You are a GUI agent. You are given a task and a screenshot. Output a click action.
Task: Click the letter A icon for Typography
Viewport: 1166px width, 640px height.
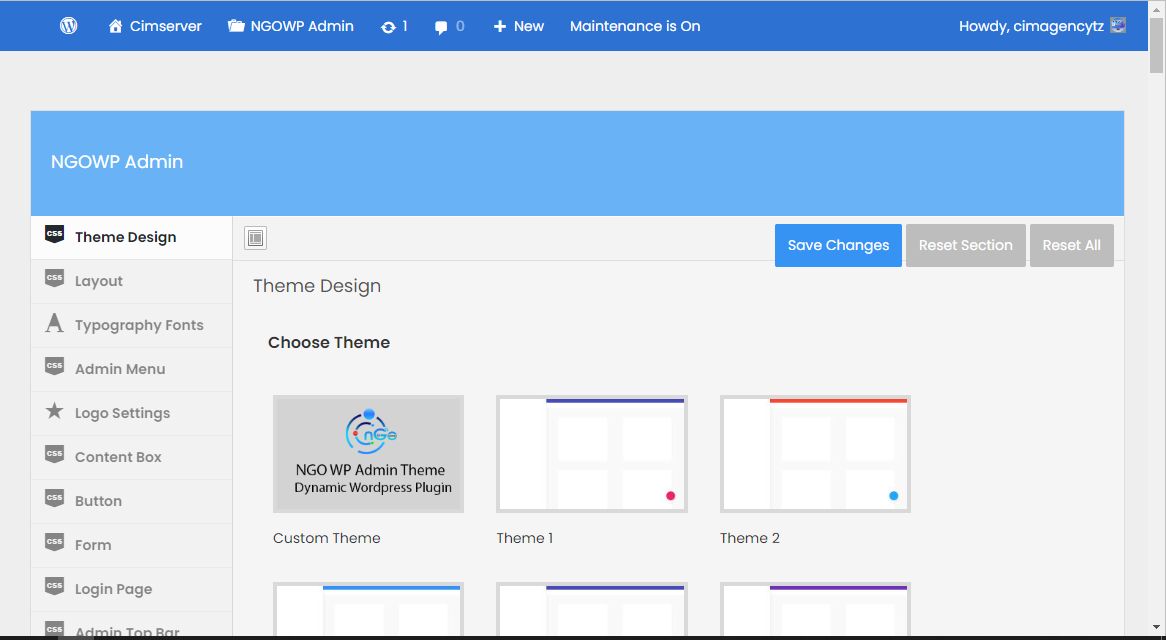pos(54,323)
